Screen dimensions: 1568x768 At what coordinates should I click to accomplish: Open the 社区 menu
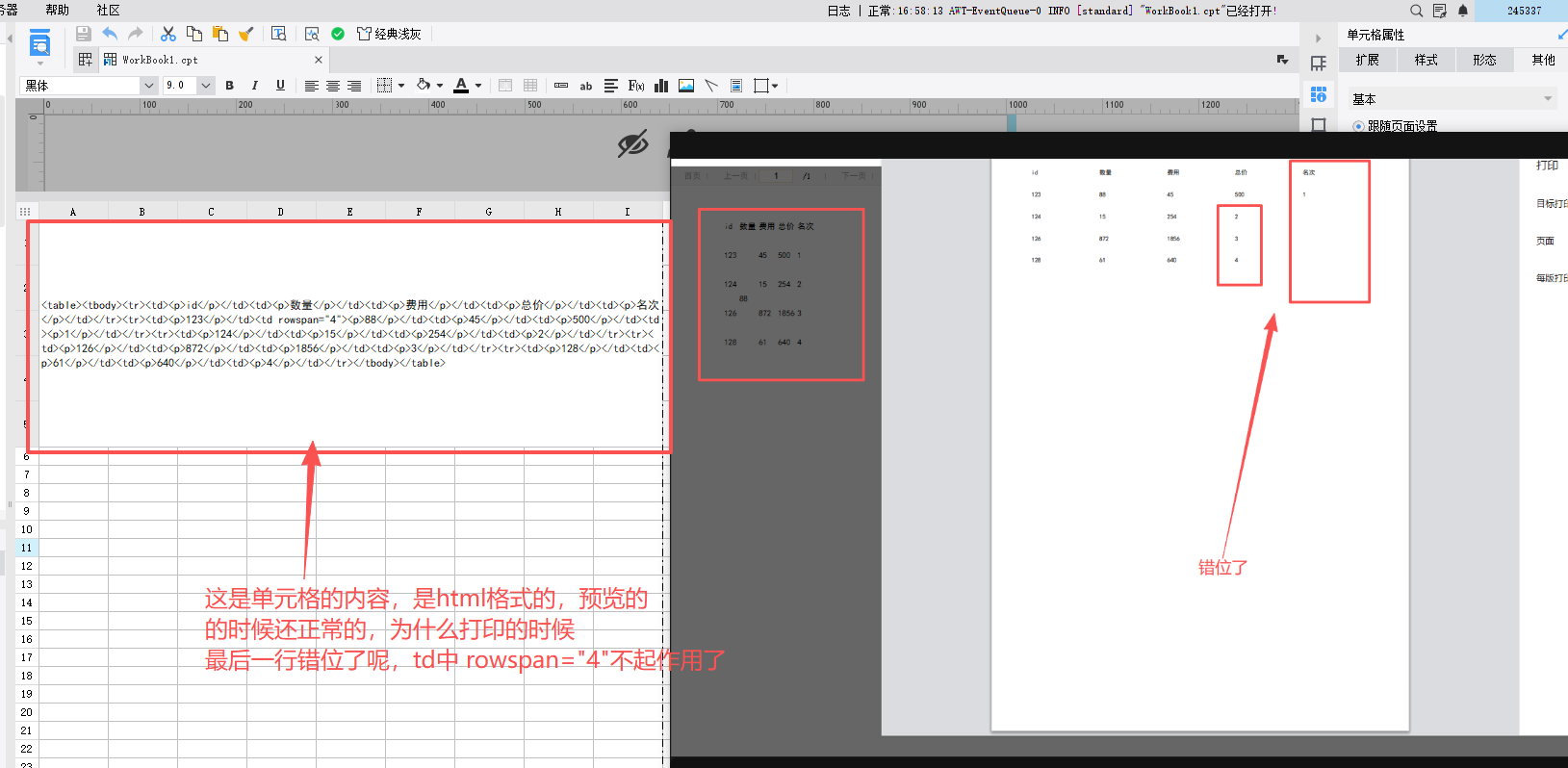click(109, 10)
